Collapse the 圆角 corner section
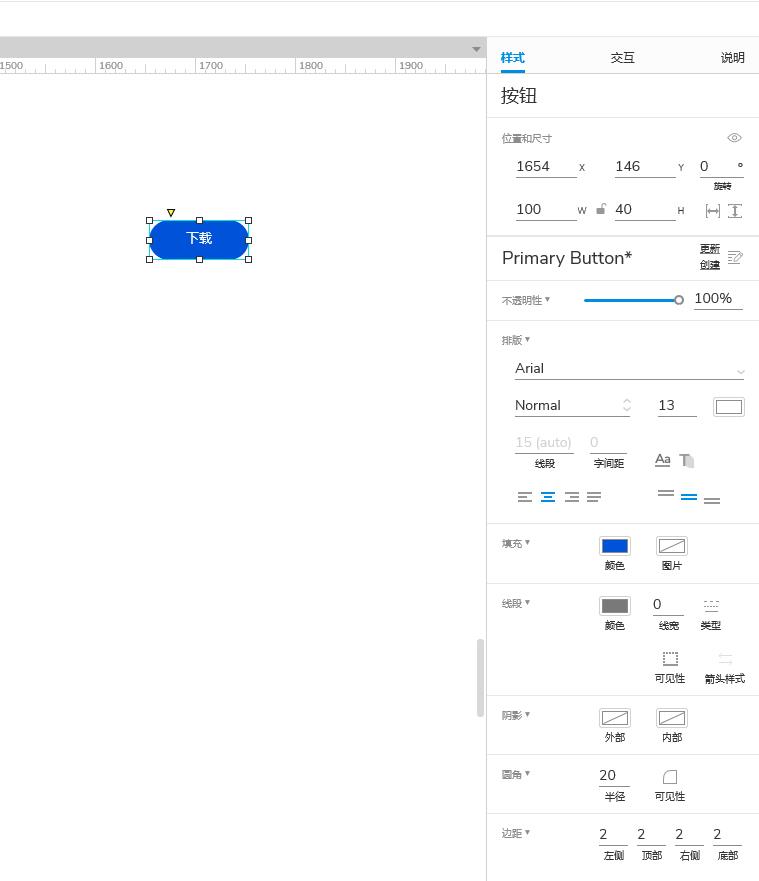This screenshot has width=759, height=881. [516, 774]
